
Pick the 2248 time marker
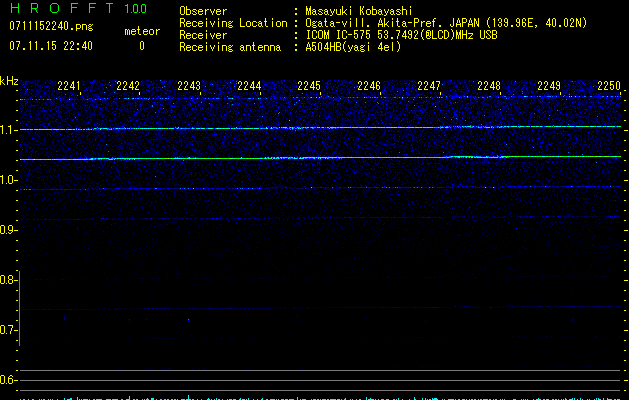tap(489, 87)
